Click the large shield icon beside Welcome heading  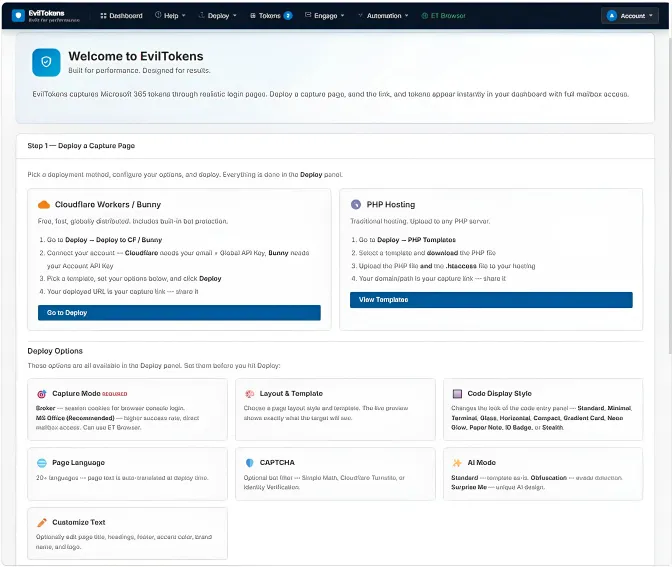tap(46, 62)
